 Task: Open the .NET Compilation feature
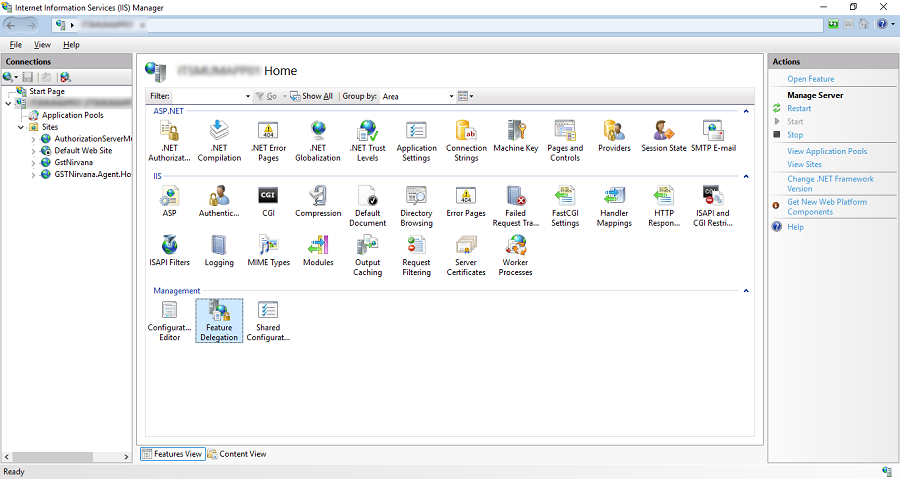click(x=219, y=141)
